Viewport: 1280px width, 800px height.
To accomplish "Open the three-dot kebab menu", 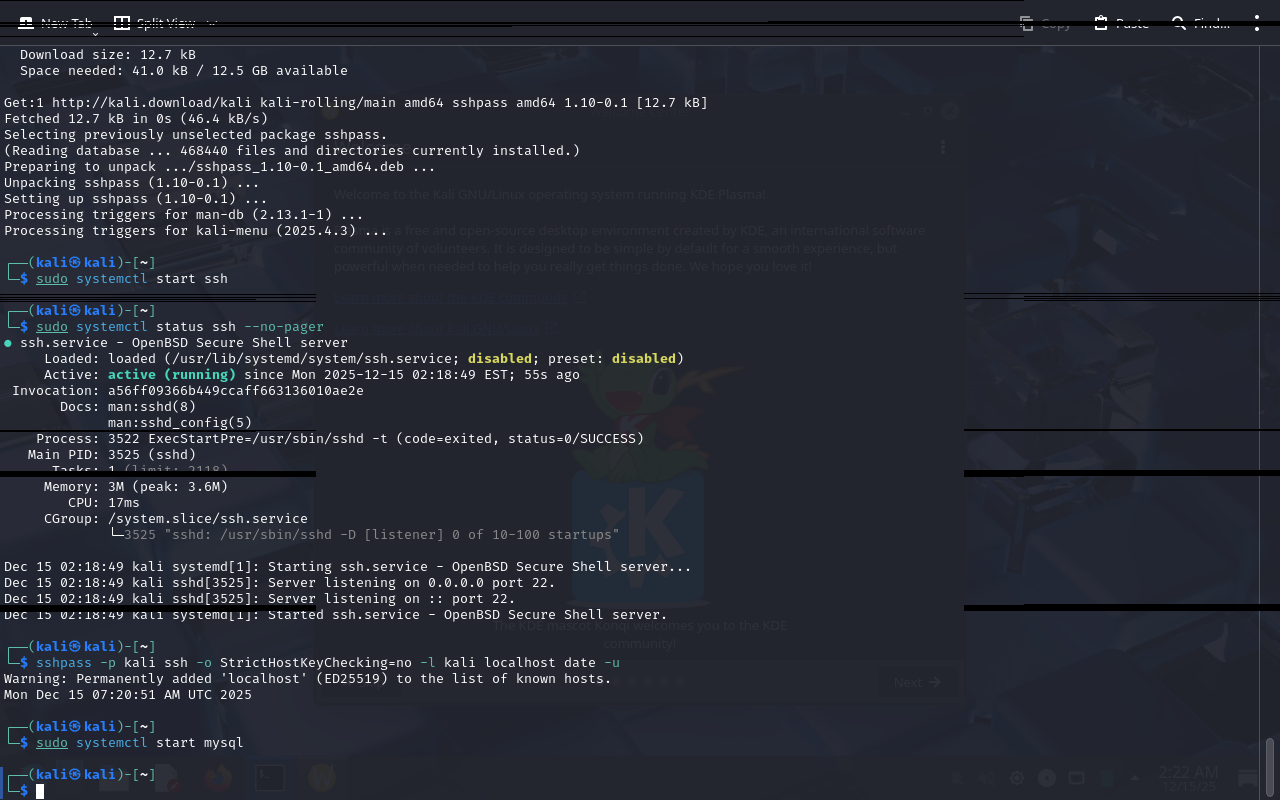I will click(x=1257, y=23).
